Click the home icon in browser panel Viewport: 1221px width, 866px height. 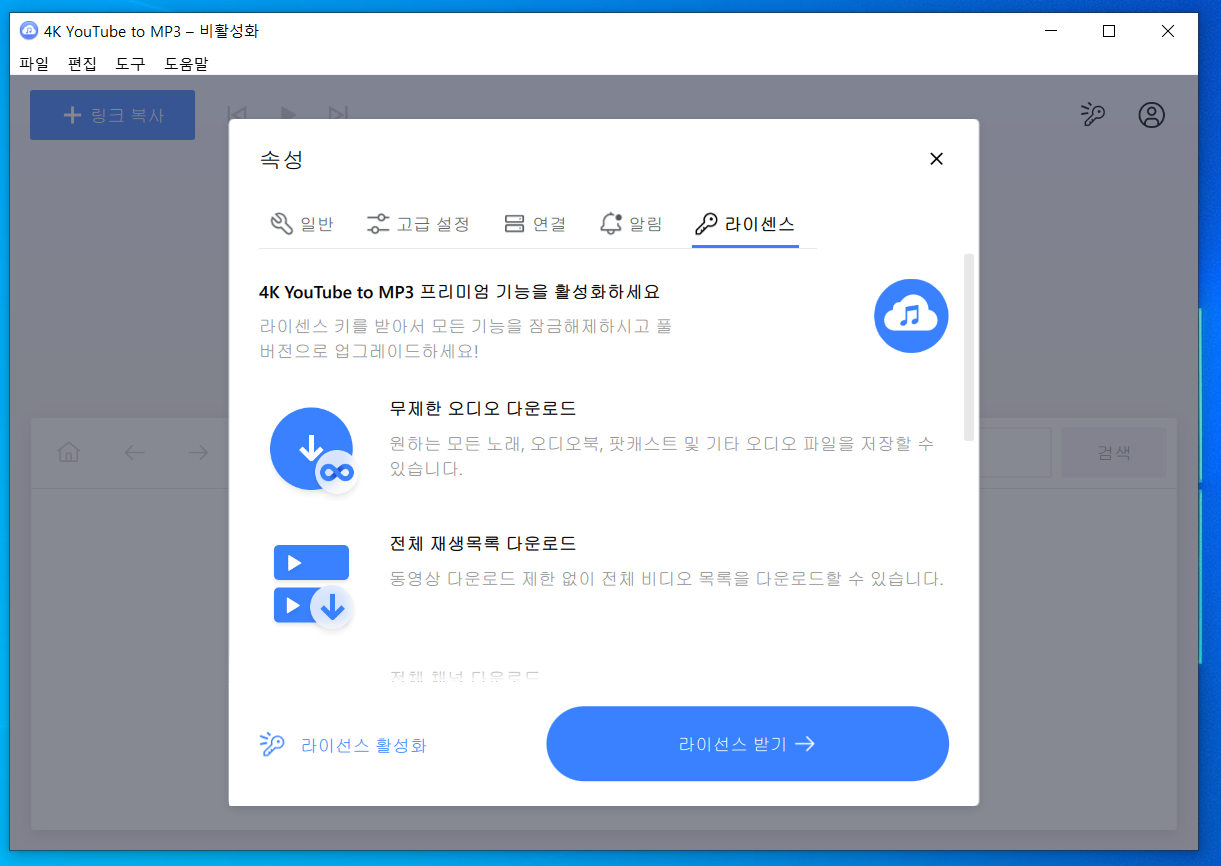69,452
